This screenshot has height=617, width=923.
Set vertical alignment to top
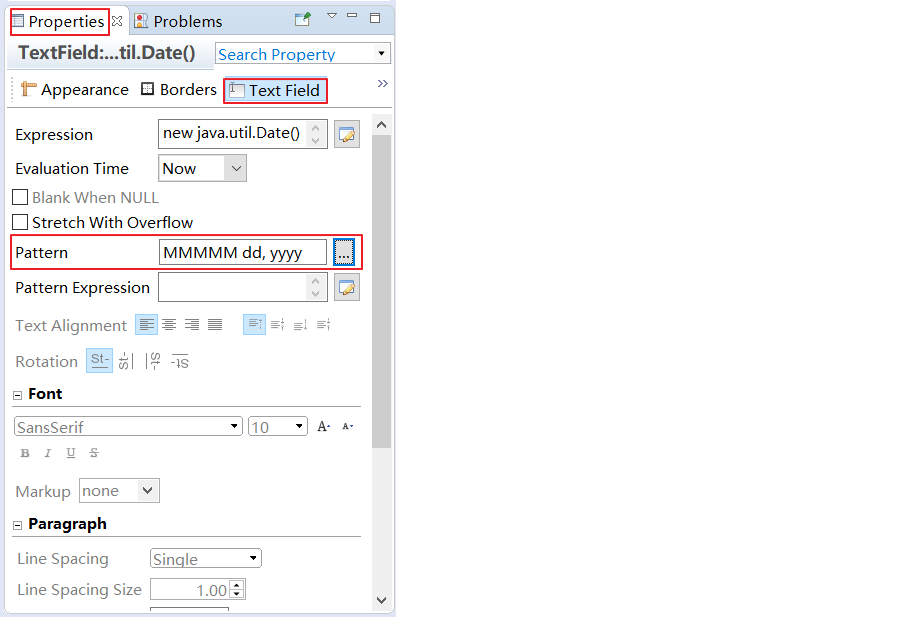pos(254,324)
